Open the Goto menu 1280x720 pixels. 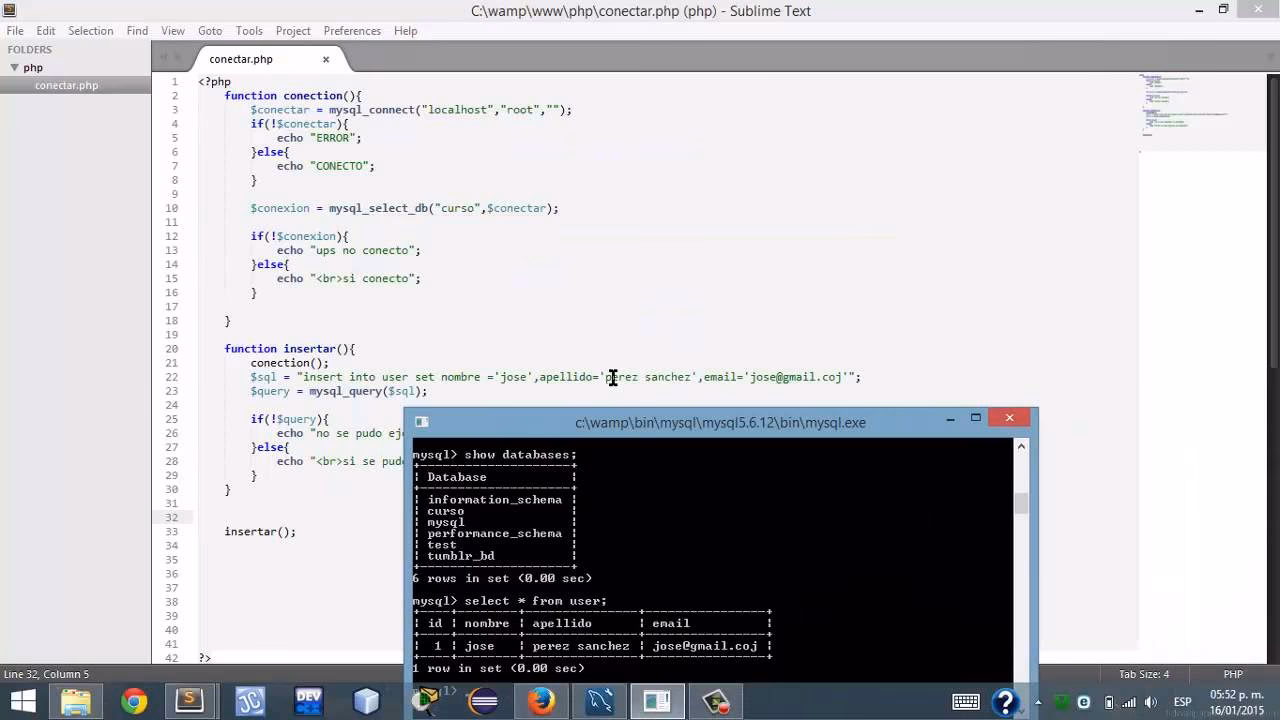pyautogui.click(x=210, y=31)
